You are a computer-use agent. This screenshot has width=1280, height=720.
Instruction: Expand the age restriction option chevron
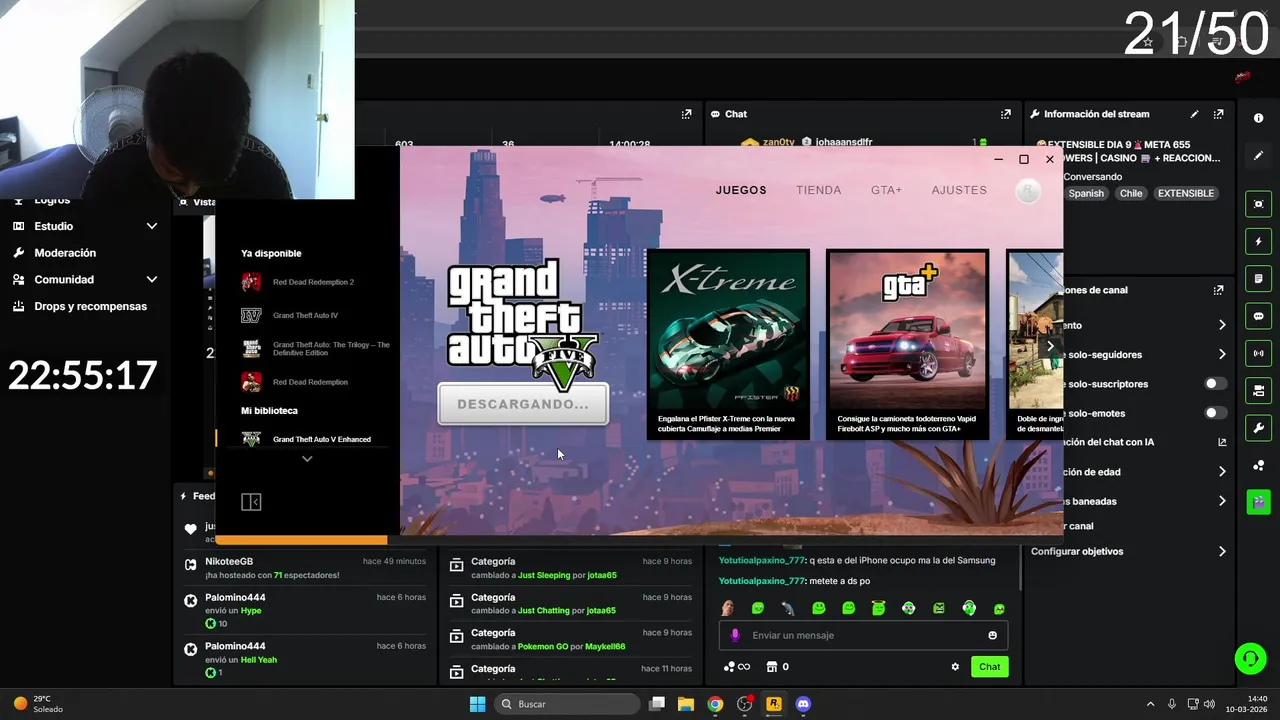click(x=1222, y=471)
